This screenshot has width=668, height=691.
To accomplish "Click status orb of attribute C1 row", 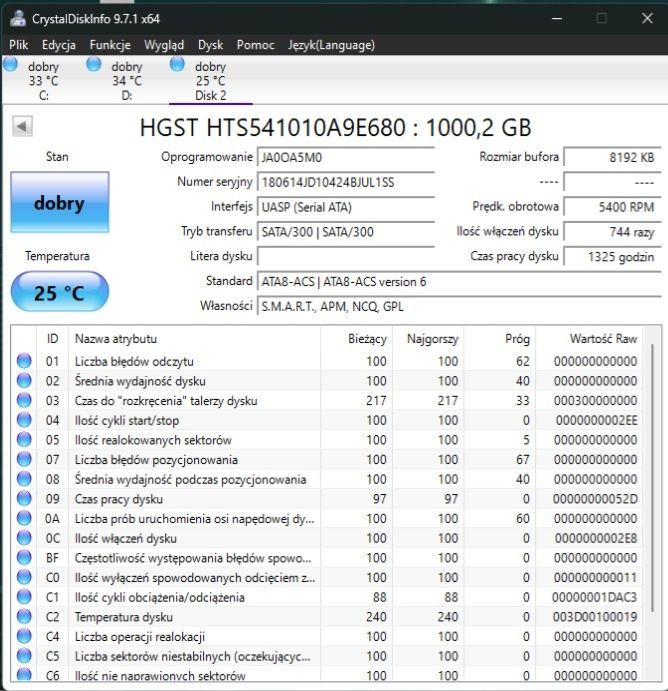I will (x=24, y=597).
